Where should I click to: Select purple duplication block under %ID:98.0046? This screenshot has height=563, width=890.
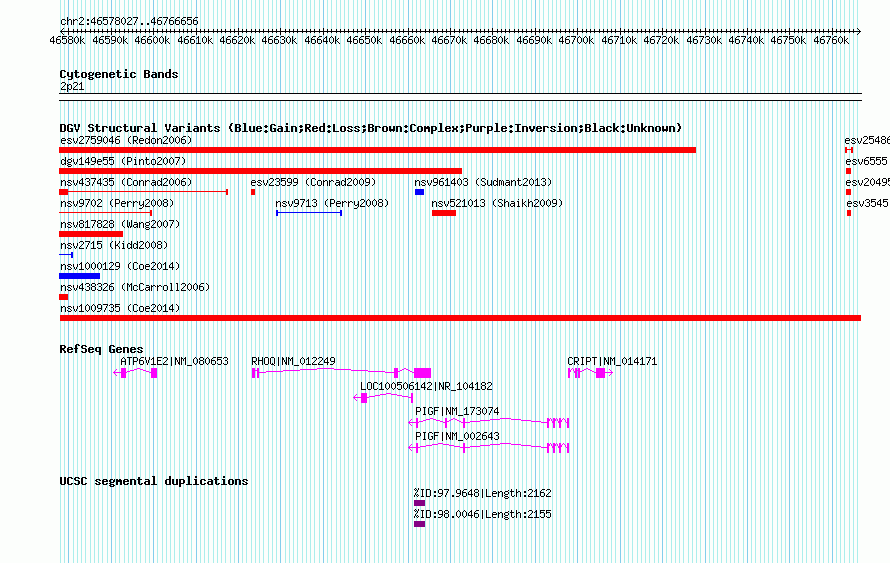419,524
